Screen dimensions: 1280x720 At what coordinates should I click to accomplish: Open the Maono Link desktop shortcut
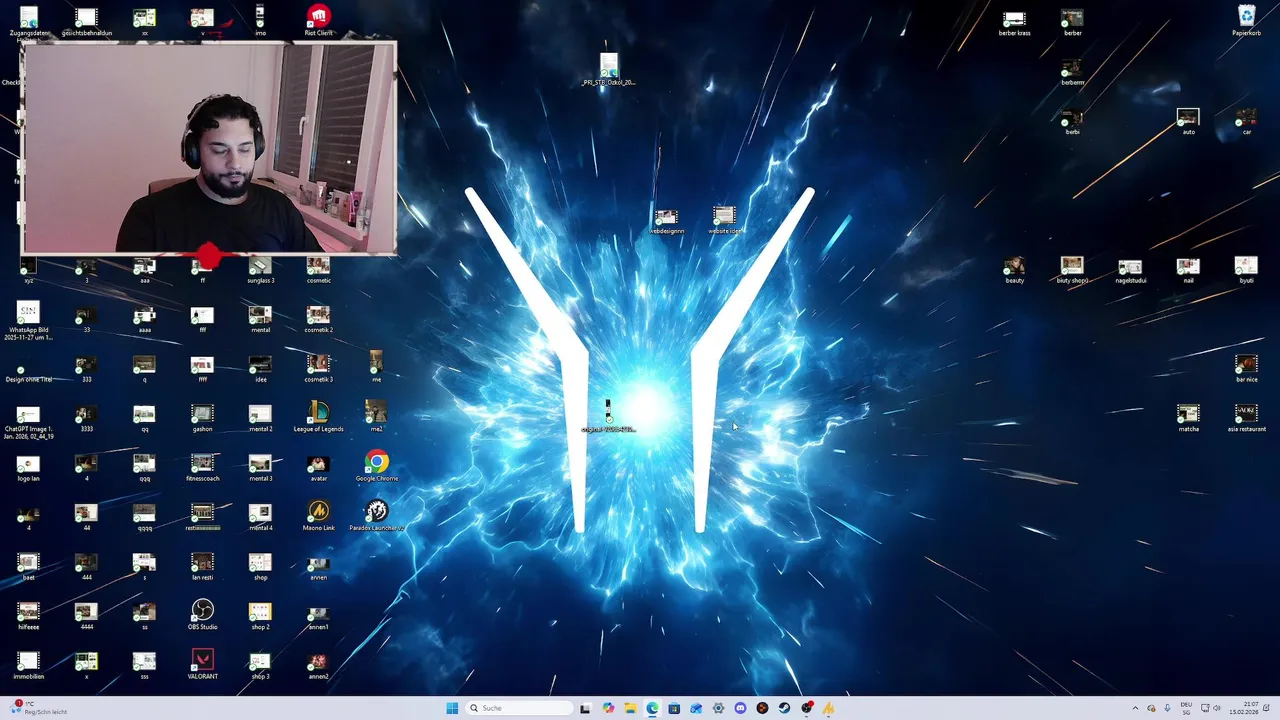point(318,515)
